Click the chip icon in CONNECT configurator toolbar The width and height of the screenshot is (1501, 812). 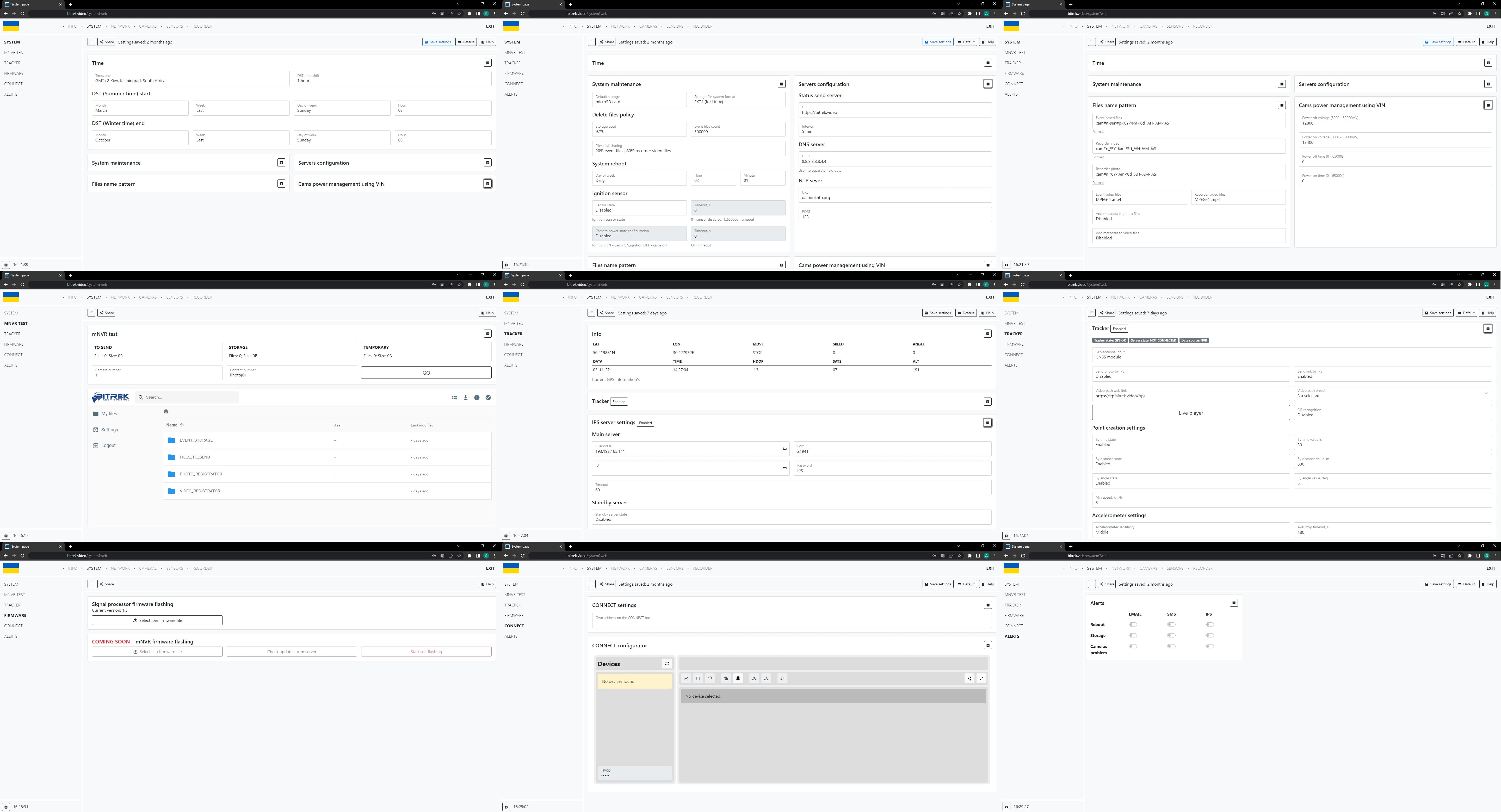(x=738, y=679)
